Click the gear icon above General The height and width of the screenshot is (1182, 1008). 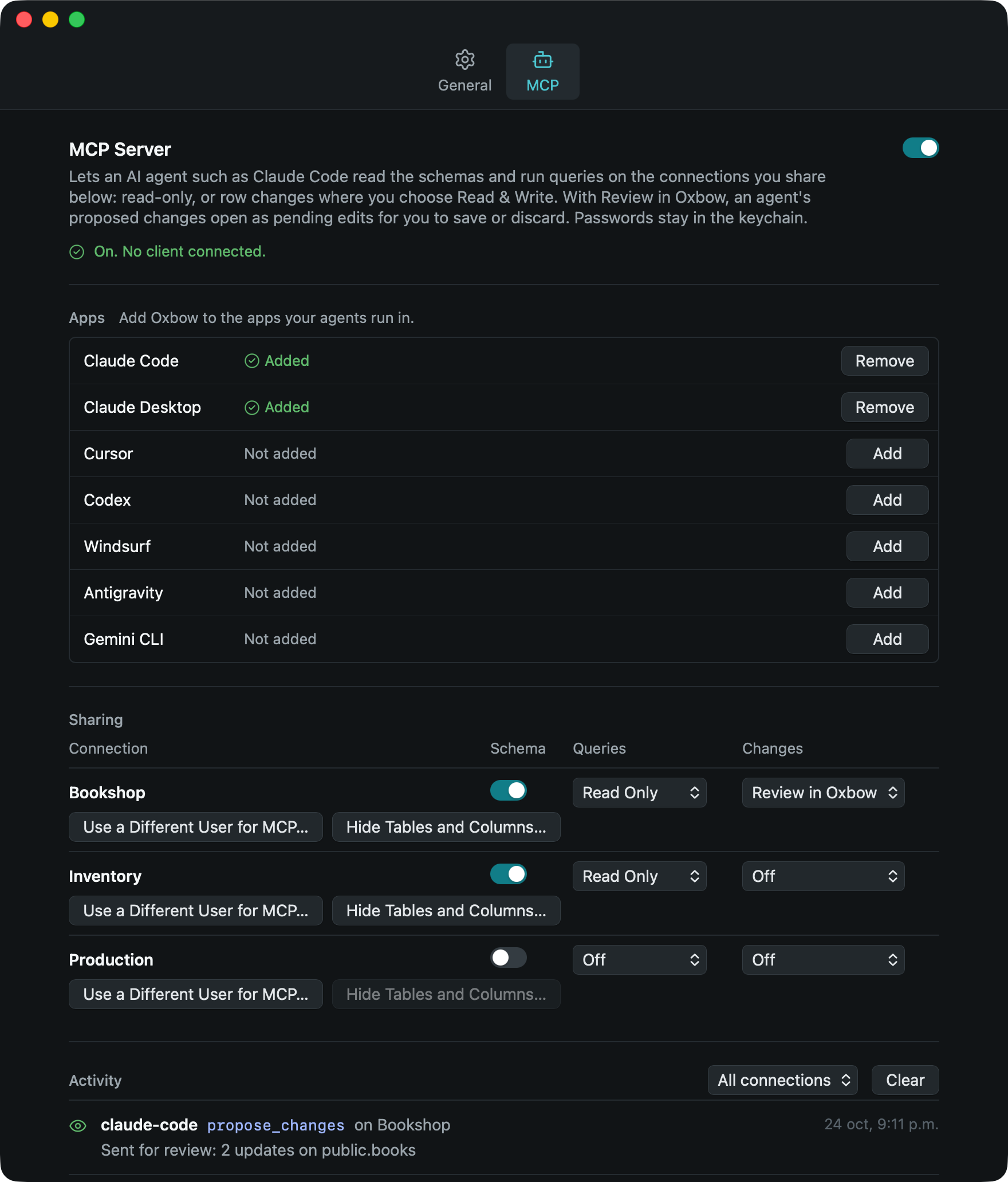tap(464, 60)
